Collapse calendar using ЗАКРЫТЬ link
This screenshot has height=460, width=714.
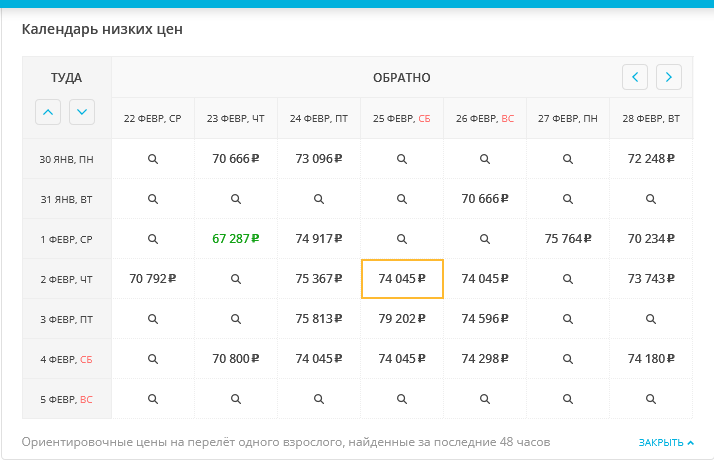pyautogui.click(x=665, y=442)
